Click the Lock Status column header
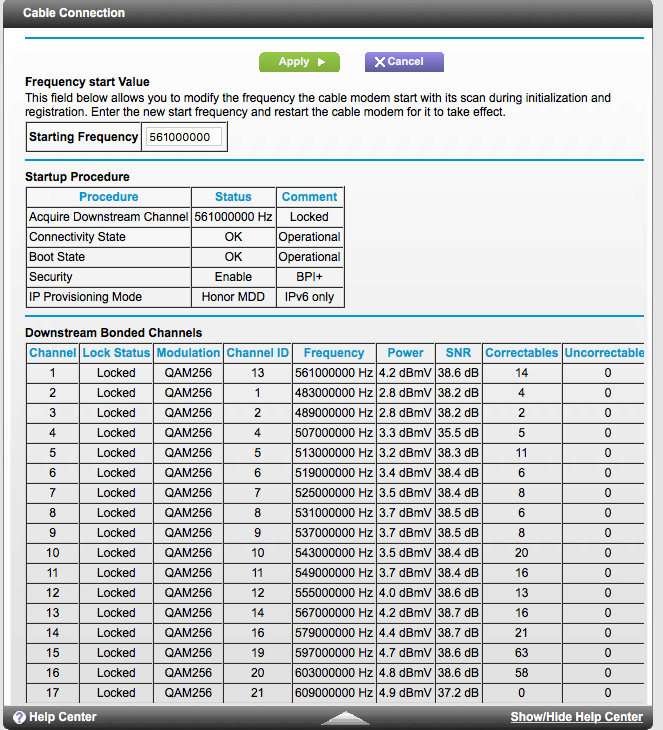Viewport: 663px width, 730px height. pos(116,353)
